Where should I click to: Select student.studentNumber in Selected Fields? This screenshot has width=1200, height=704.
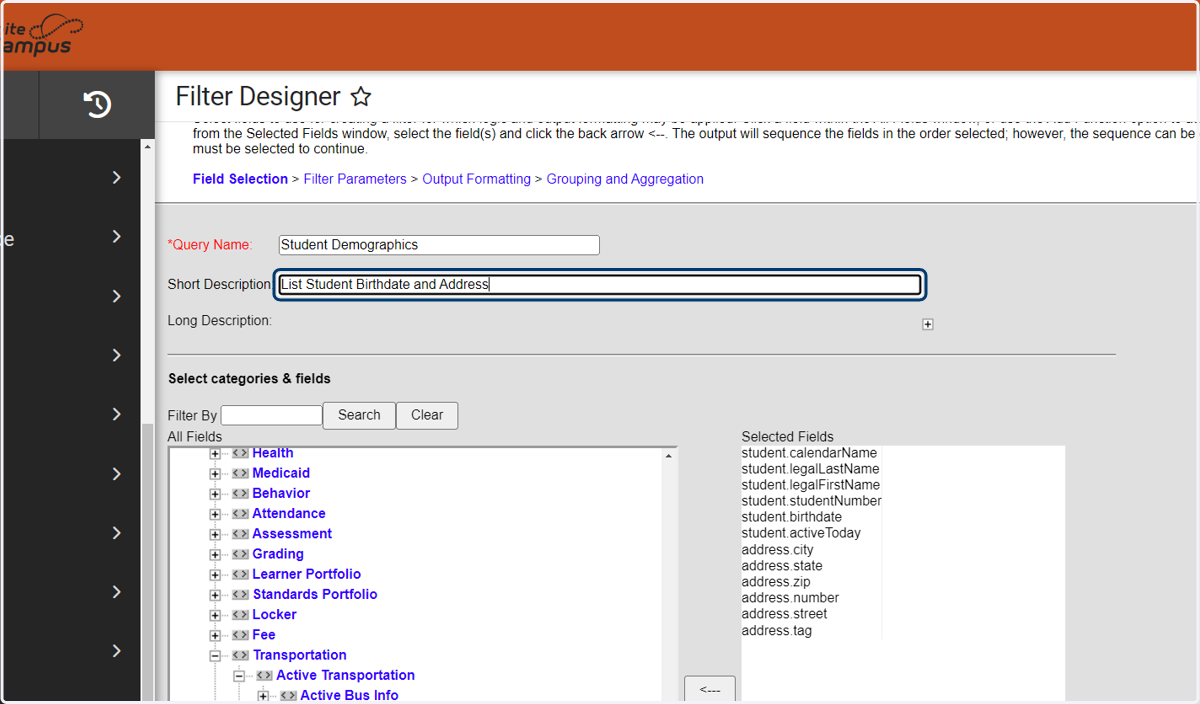pyautogui.click(x=811, y=501)
